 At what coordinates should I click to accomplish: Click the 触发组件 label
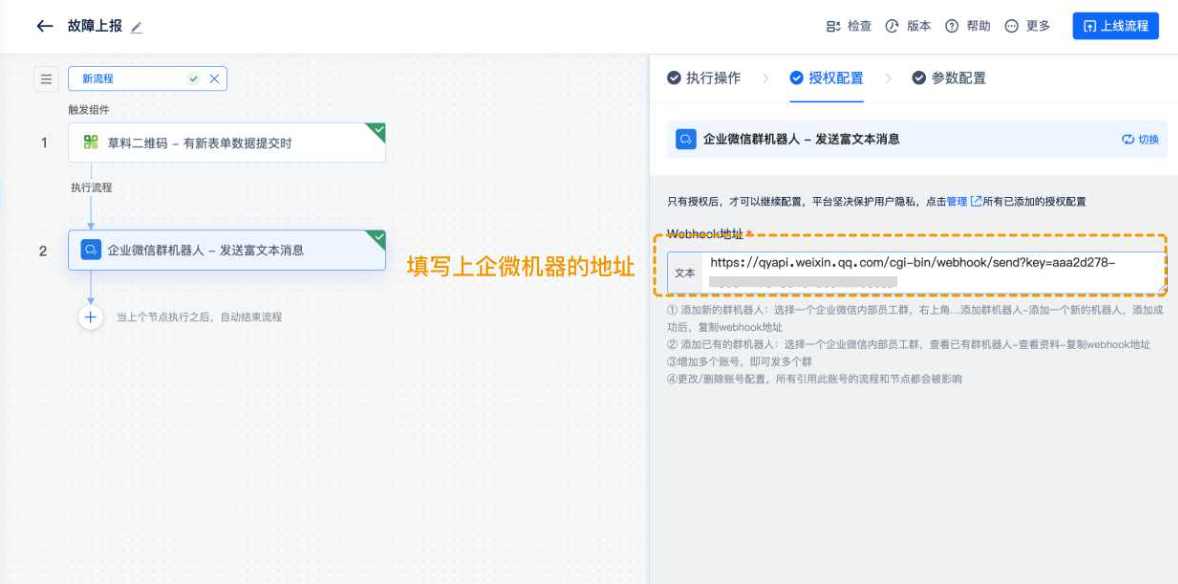click(89, 110)
